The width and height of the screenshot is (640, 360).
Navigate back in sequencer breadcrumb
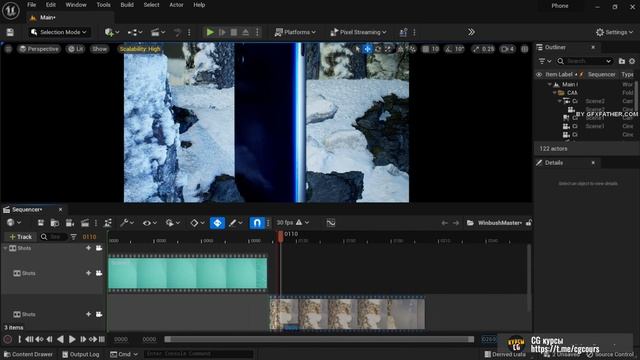click(x=444, y=223)
